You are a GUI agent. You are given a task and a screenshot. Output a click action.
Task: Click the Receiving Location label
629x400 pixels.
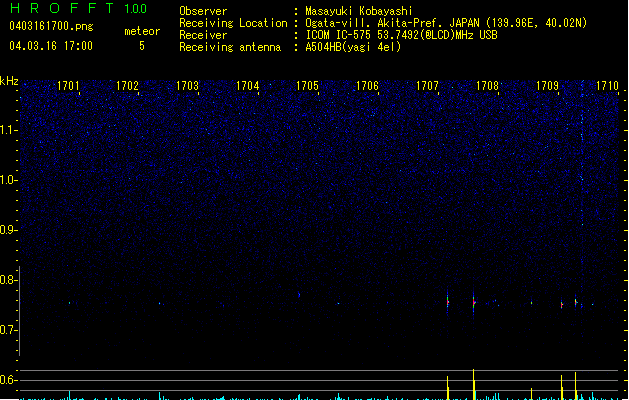[x=233, y=23]
